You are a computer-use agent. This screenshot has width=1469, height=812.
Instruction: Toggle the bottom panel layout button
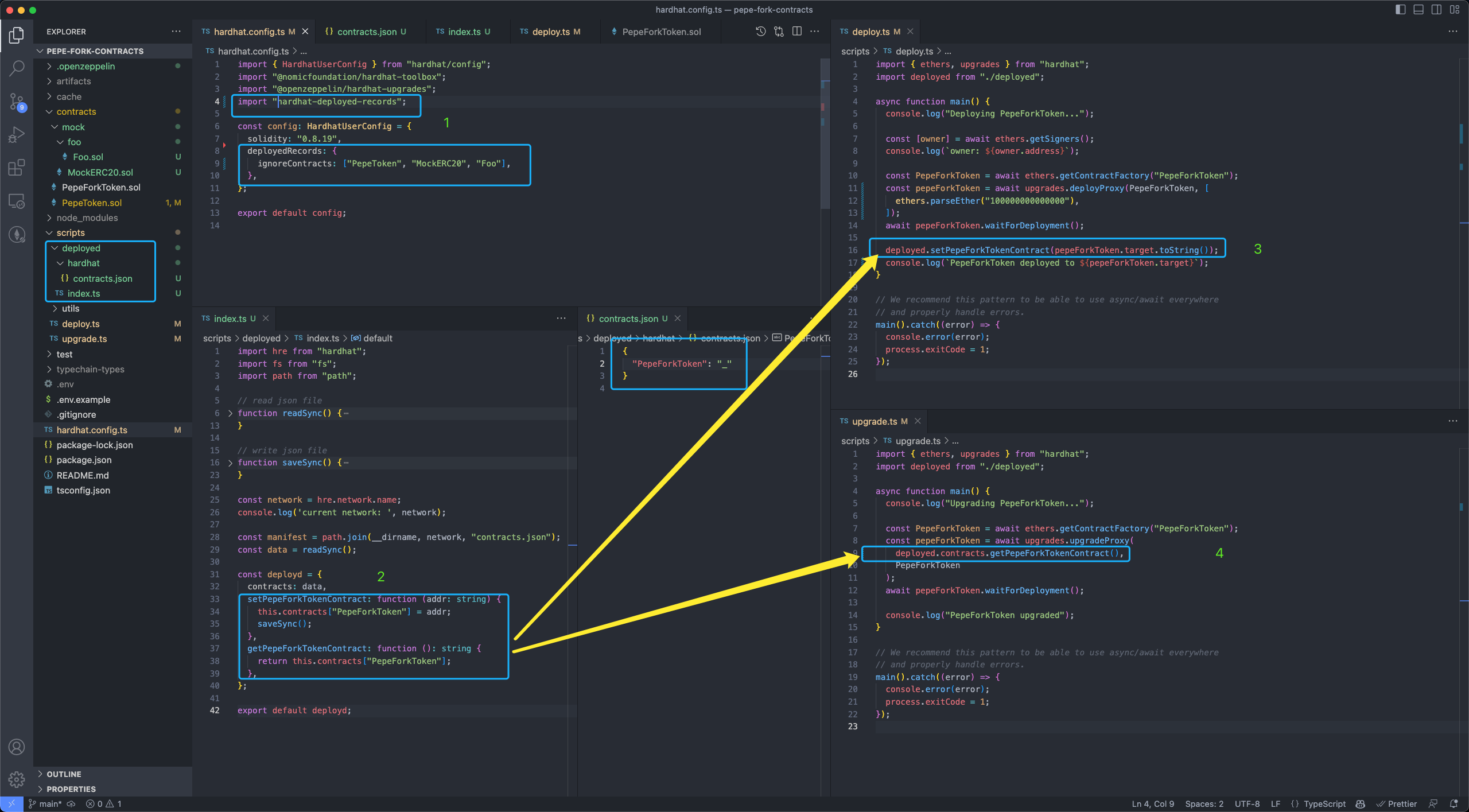coord(1418,10)
